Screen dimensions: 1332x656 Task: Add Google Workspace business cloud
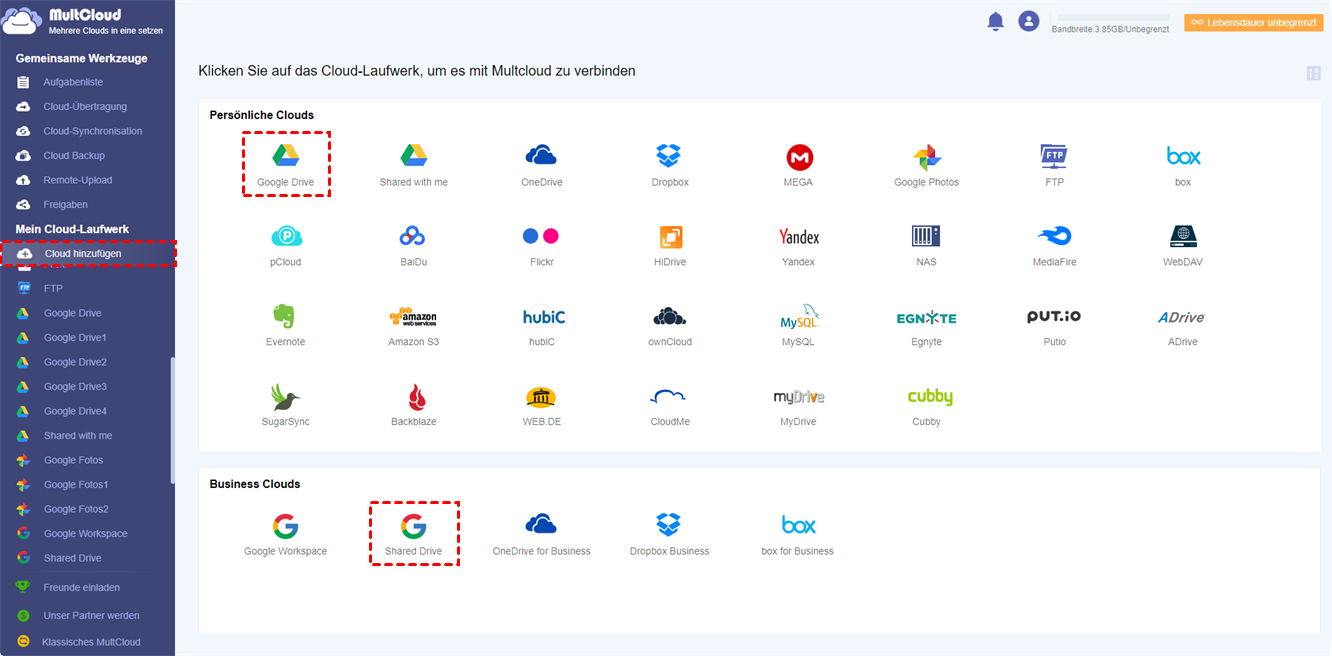tap(286, 526)
